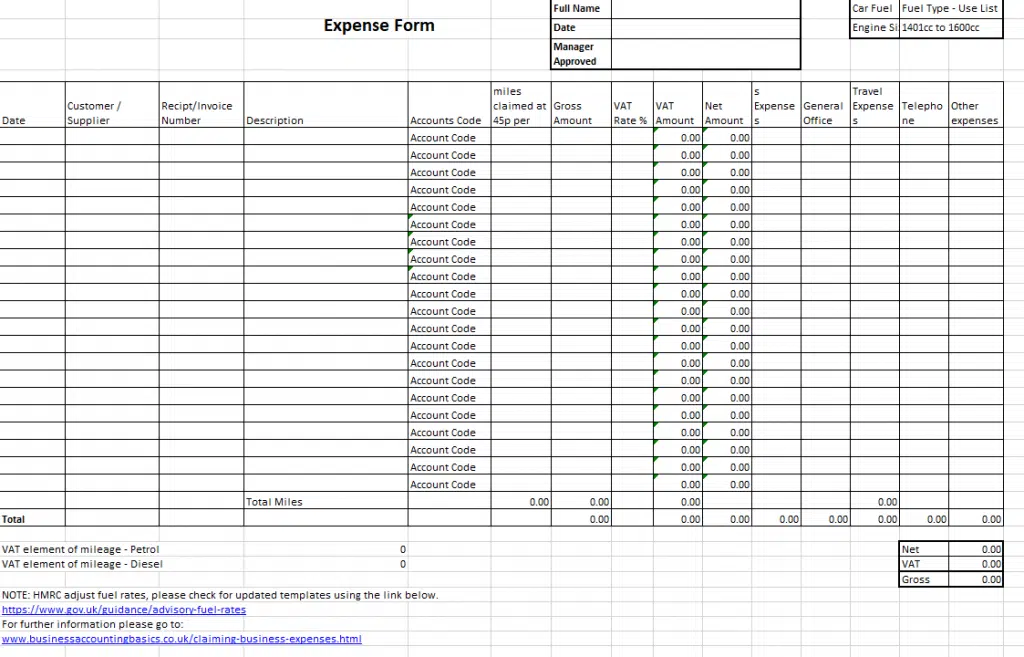Select the 1401cc to 1600cc engine size cell

[951, 27]
